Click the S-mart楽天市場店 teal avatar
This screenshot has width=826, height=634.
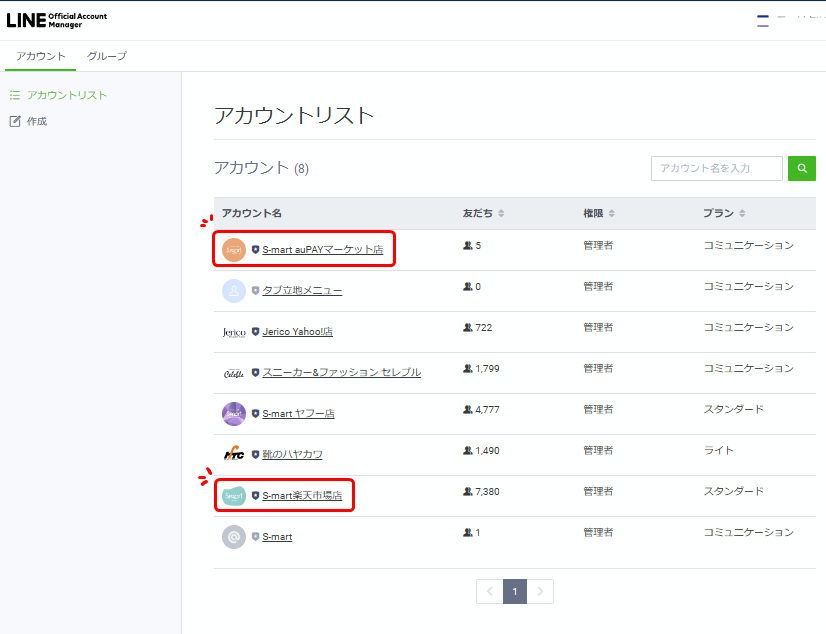tap(233, 495)
